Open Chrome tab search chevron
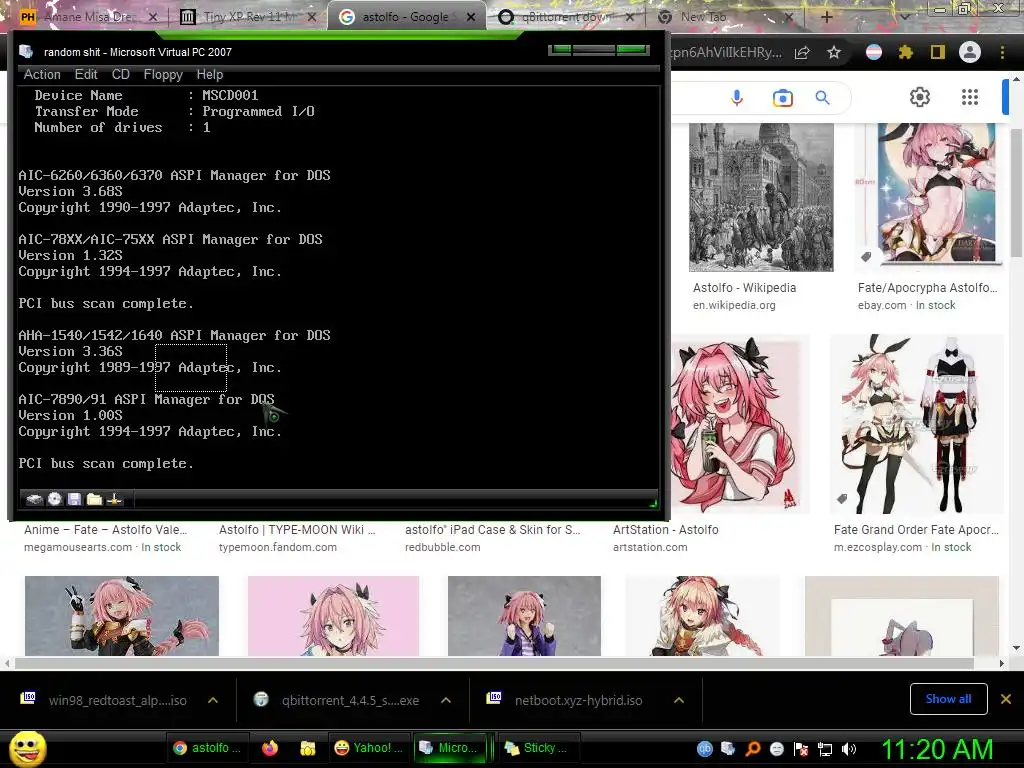The image size is (1024, 768). tap(905, 16)
